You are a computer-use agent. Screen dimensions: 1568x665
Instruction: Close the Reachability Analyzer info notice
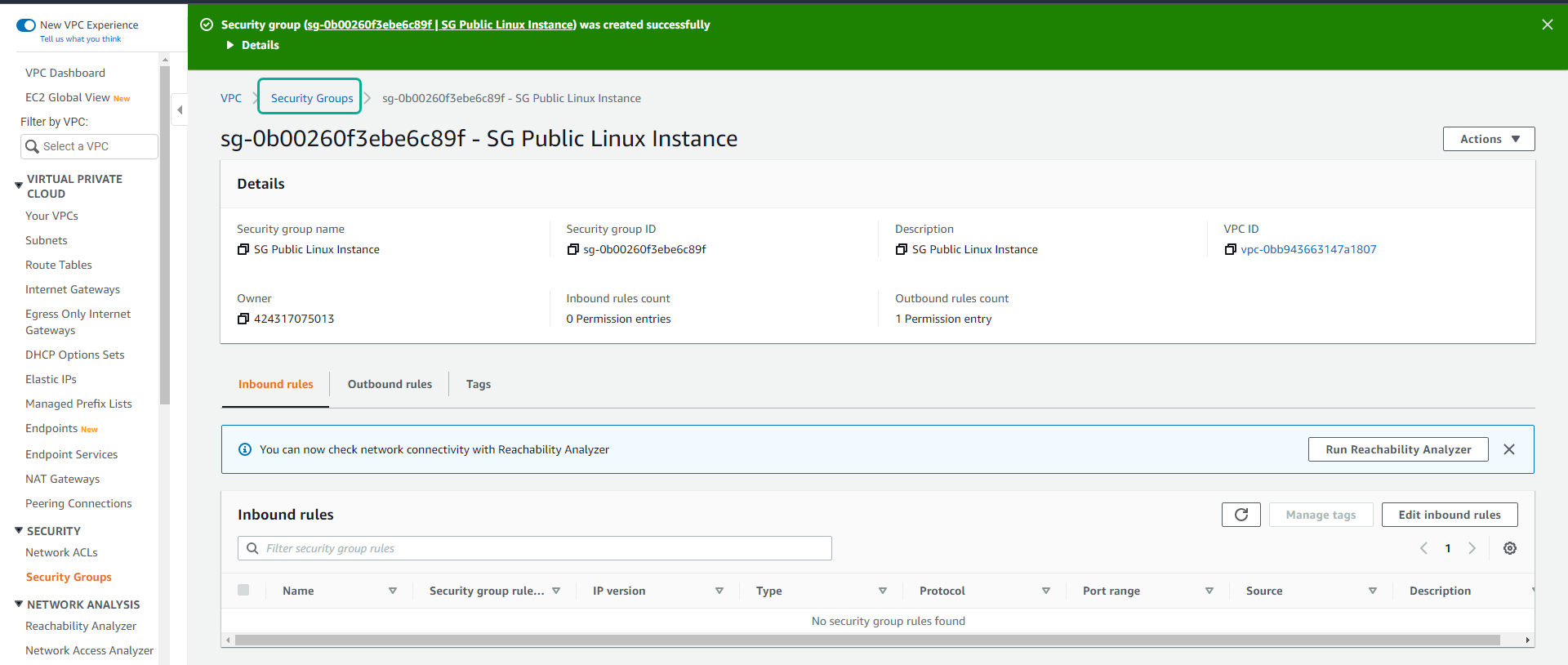click(1508, 449)
